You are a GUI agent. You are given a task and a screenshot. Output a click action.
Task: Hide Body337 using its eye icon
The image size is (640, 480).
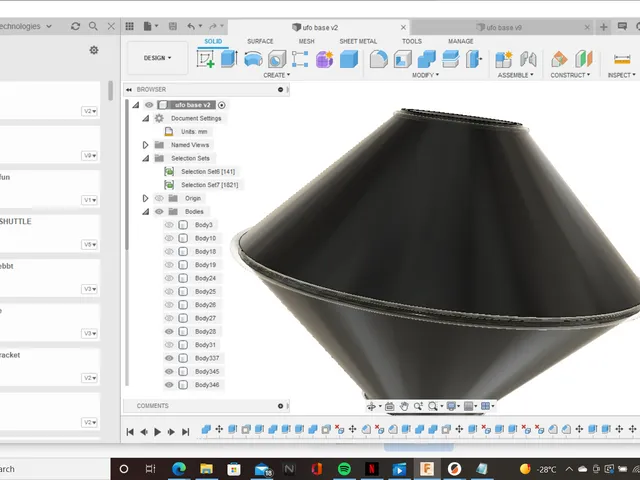169,358
